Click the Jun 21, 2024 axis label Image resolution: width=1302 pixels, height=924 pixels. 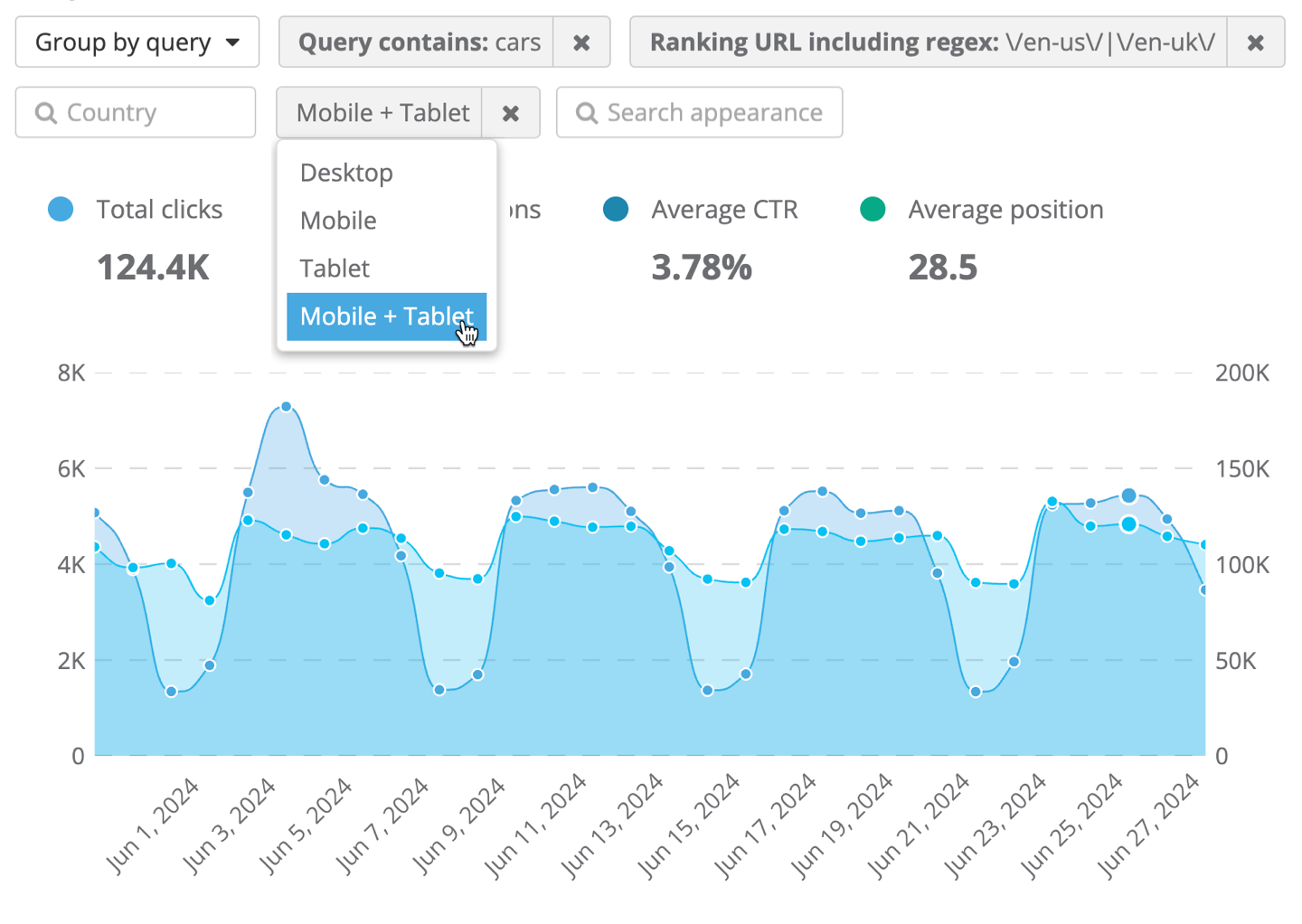coord(920,825)
